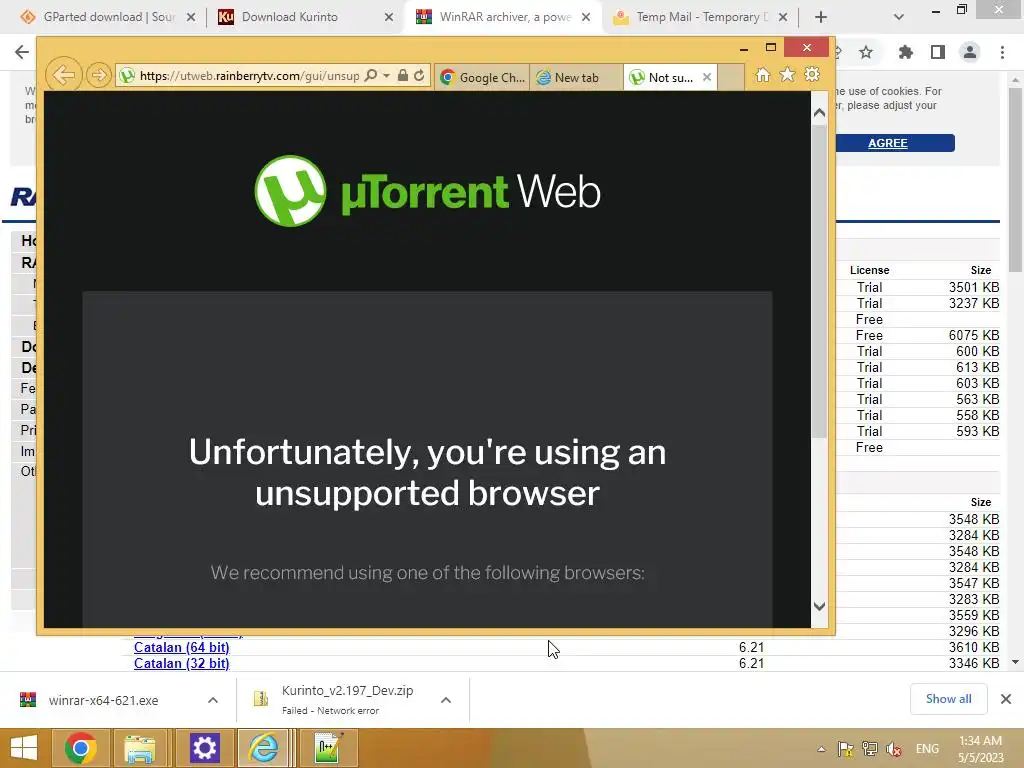This screenshot has width=1024, height=768.
Task: Click winrar-x64-621.exe download item
Action: (x=103, y=700)
